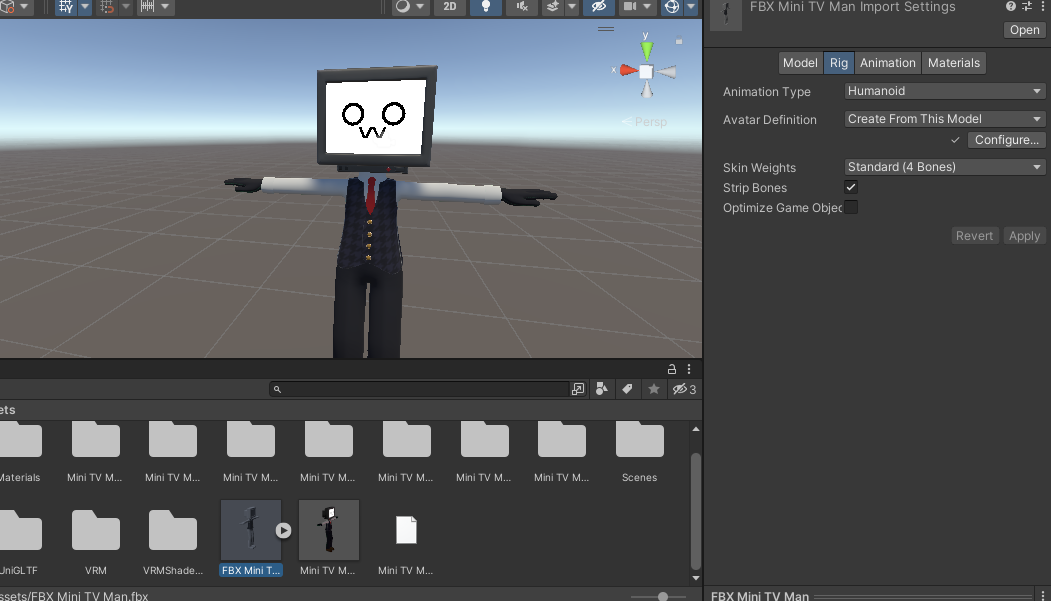1051x601 pixels.
Task: Toggle scene lighting bulb
Action: 486,7
